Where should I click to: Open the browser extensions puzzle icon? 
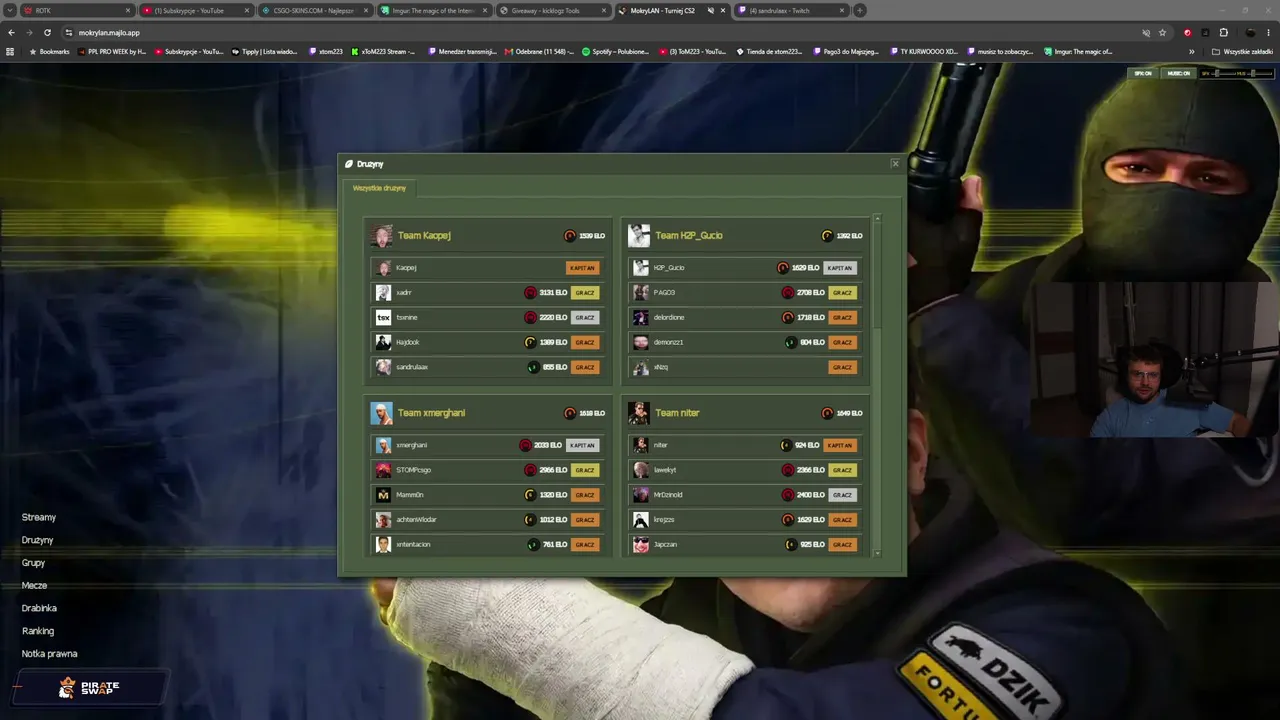click(x=1223, y=32)
